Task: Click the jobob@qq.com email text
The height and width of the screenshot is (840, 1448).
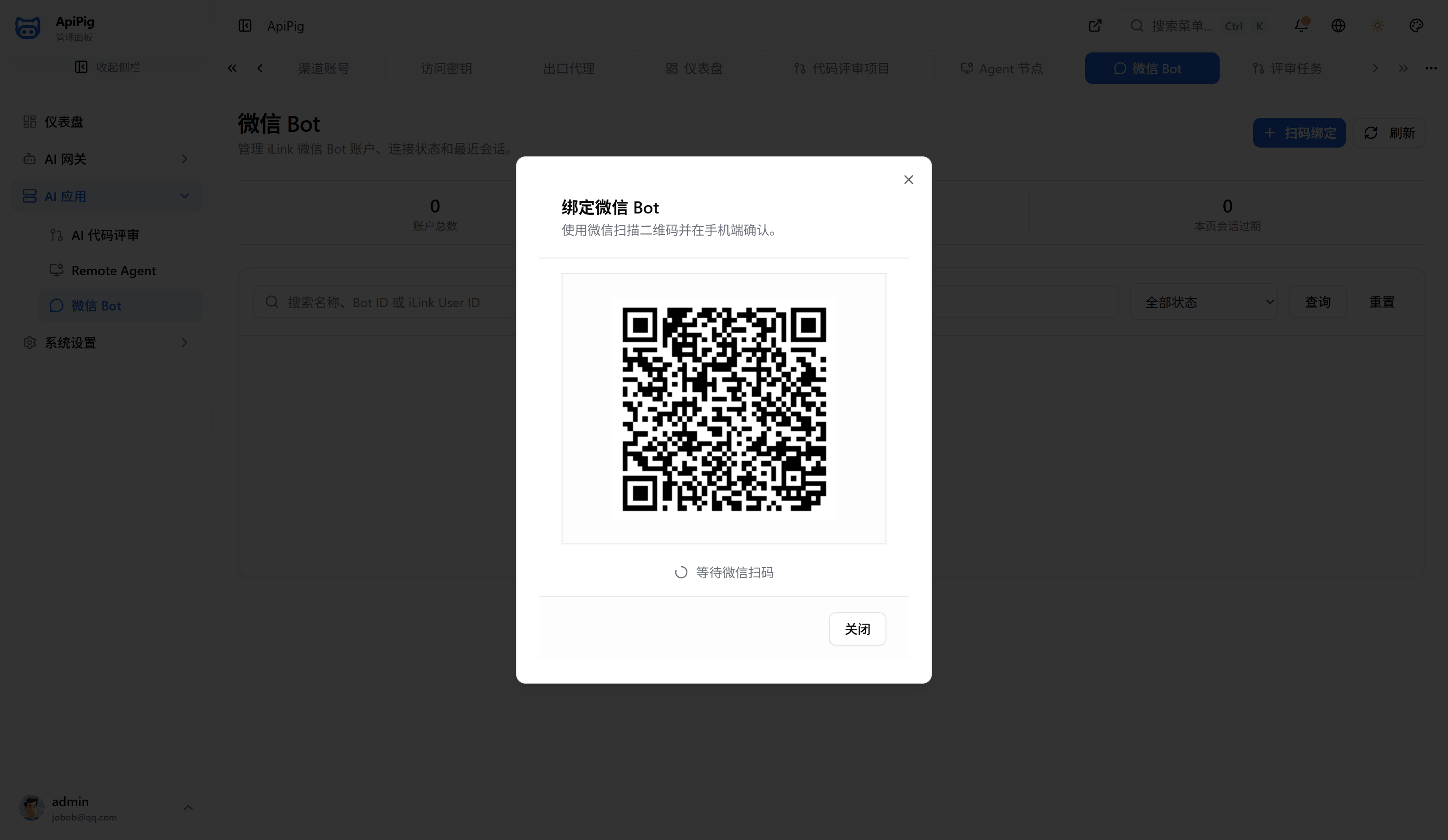Action: tap(84, 817)
